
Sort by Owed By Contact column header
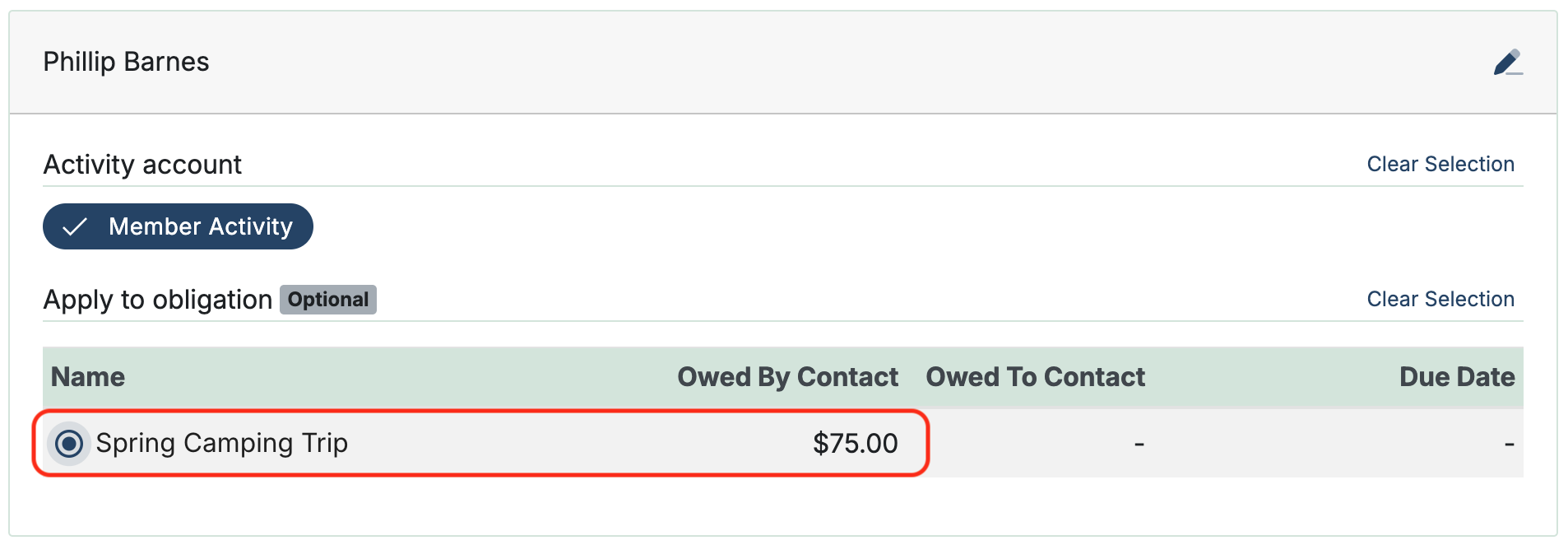pyautogui.click(x=787, y=377)
